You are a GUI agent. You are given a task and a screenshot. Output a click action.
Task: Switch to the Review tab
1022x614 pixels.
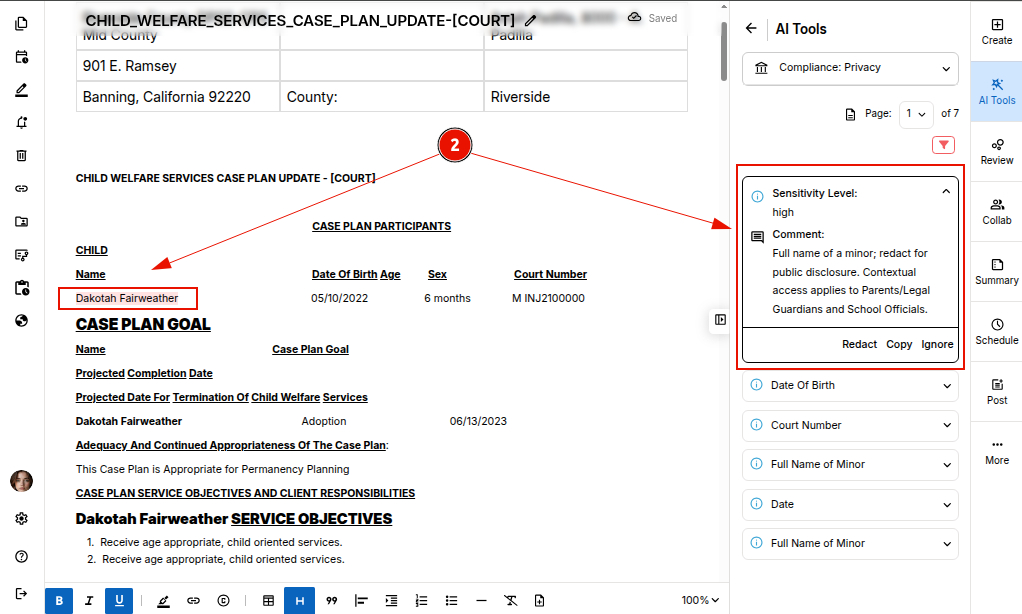point(996,151)
